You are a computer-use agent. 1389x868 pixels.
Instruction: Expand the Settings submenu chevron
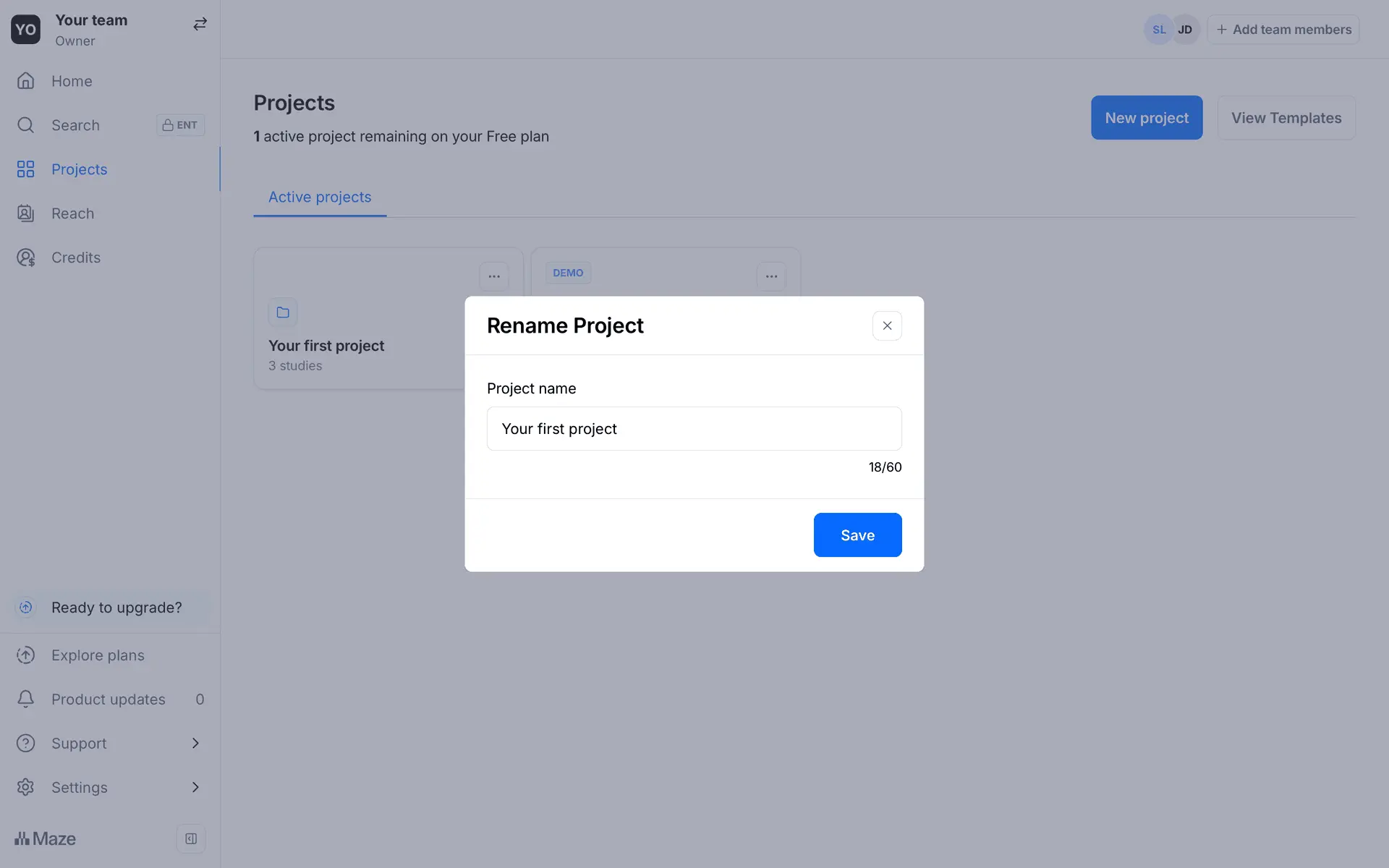pyautogui.click(x=195, y=787)
